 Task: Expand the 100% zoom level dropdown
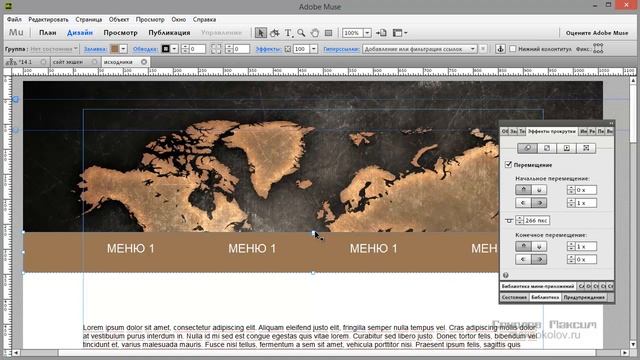(367, 33)
